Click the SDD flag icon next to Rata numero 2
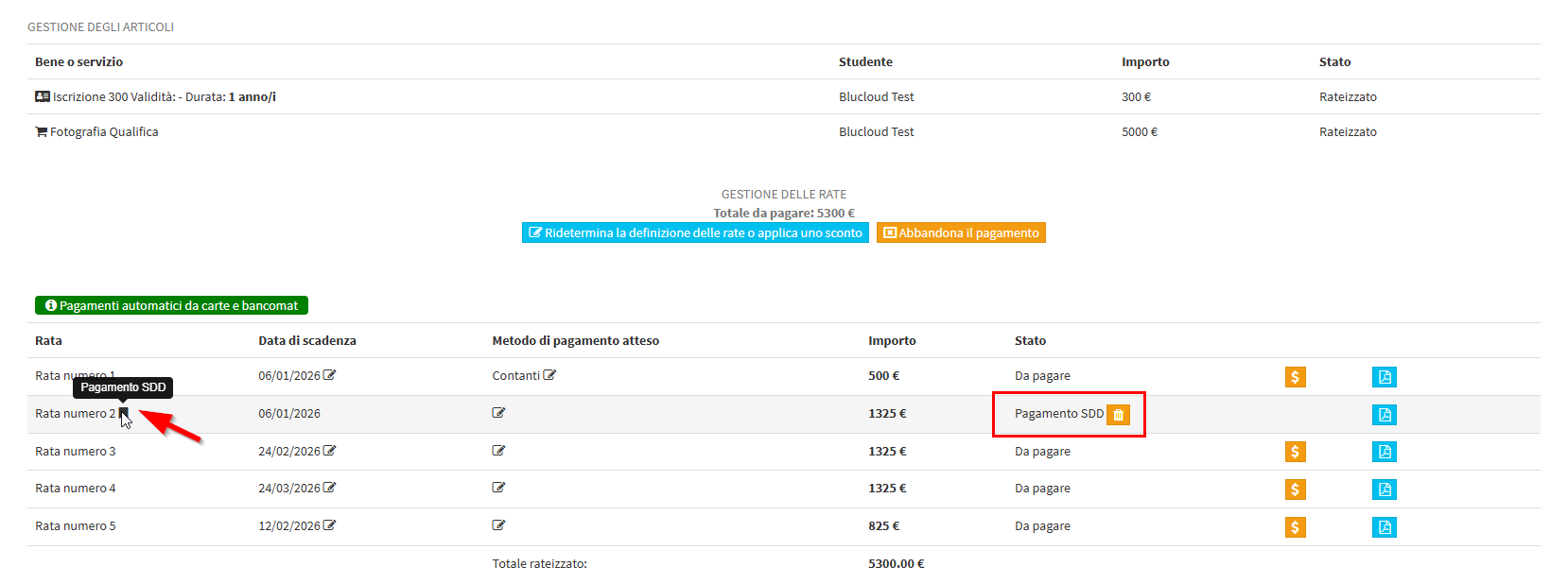Screen dimensions: 1568x584 (x=123, y=413)
